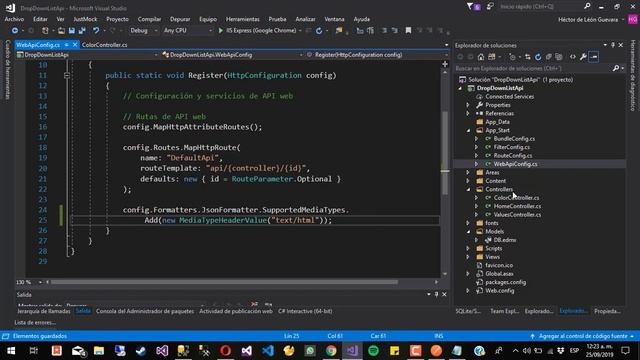Open the Archivo menu
Screen dimensions: 640x360
14,19
